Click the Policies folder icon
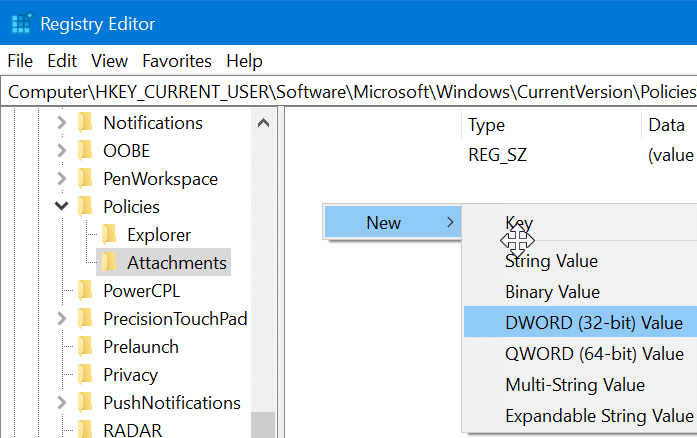 coord(85,206)
